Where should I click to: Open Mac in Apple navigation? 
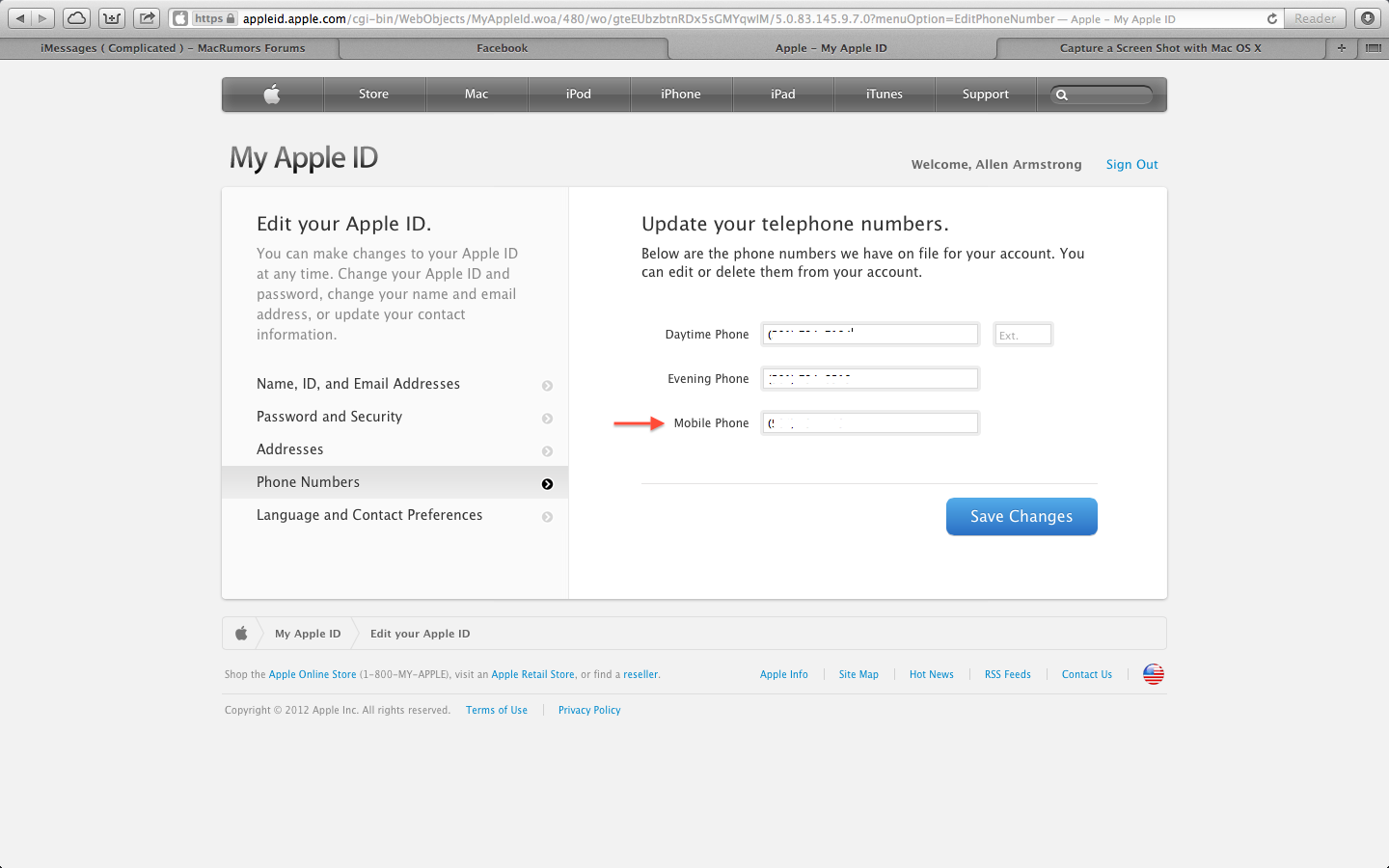477,94
